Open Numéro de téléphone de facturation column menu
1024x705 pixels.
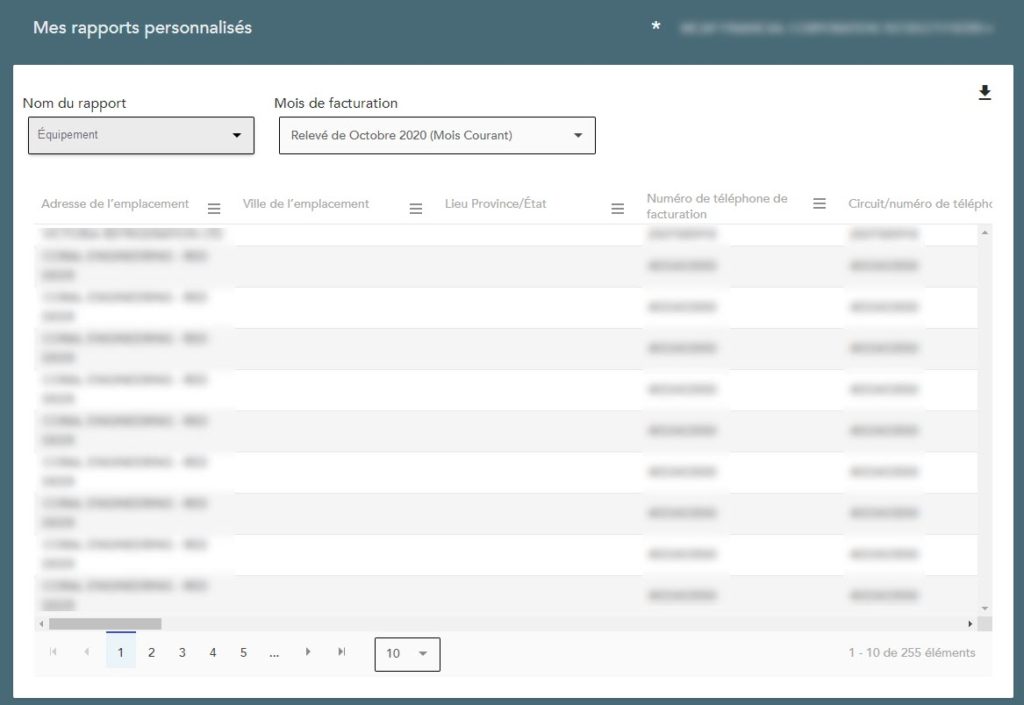[x=819, y=203]
